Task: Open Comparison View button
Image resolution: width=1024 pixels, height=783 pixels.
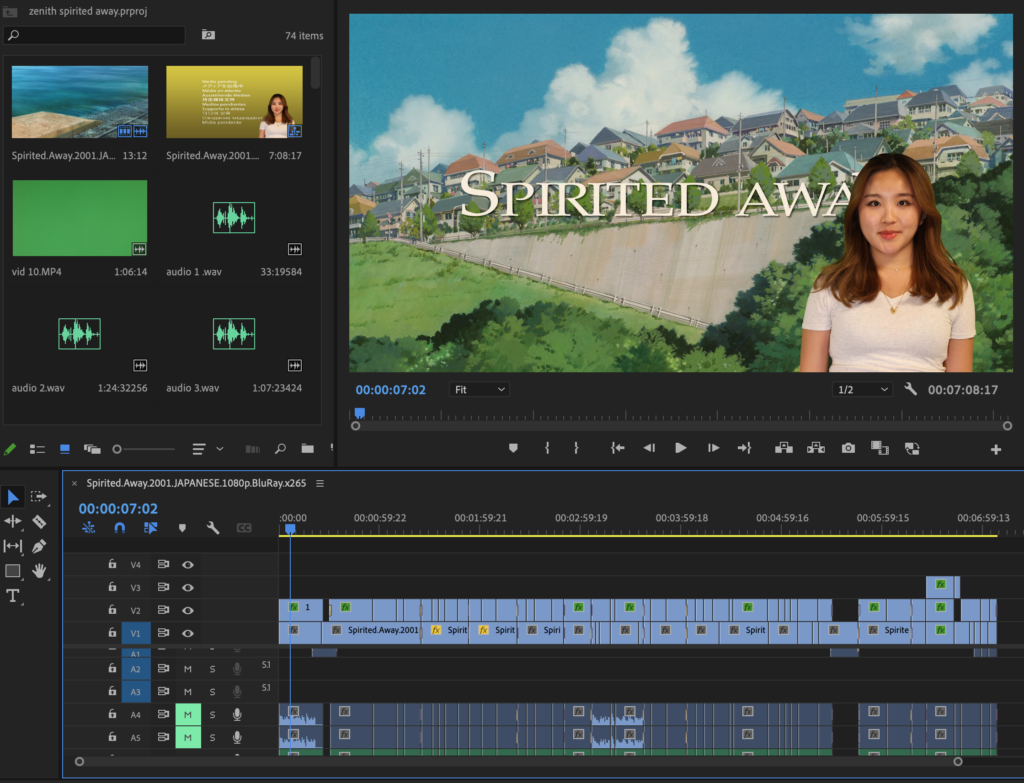Action: coord(880,448)
